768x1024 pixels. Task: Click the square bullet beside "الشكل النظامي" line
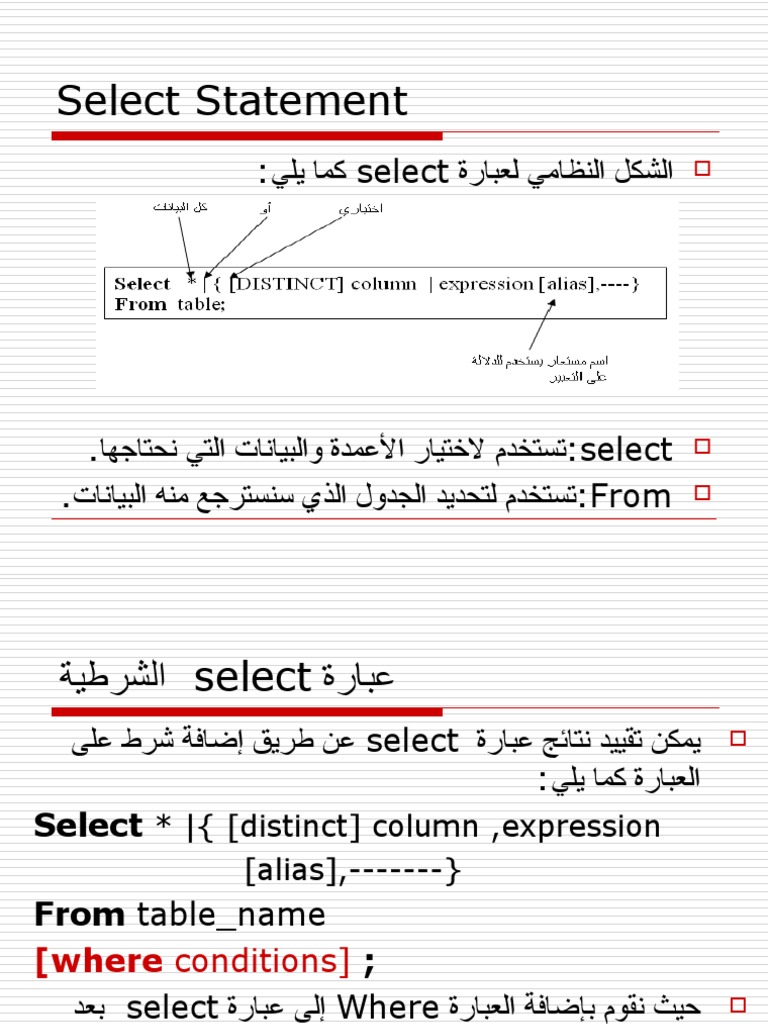(701, 169)
